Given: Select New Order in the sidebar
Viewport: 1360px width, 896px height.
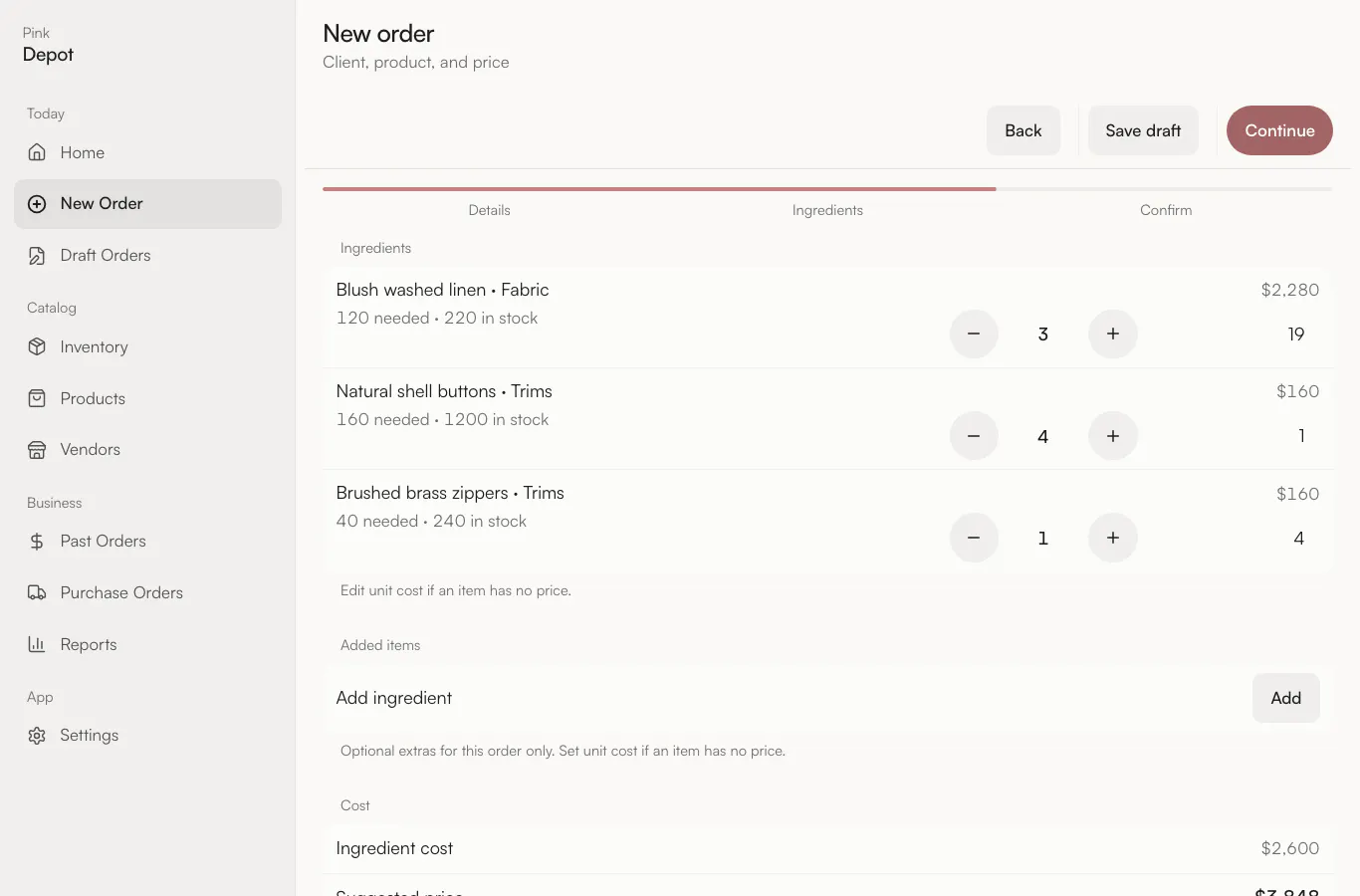Looking at the screenshot, I should pyautogui.click(x=147, y=204).
